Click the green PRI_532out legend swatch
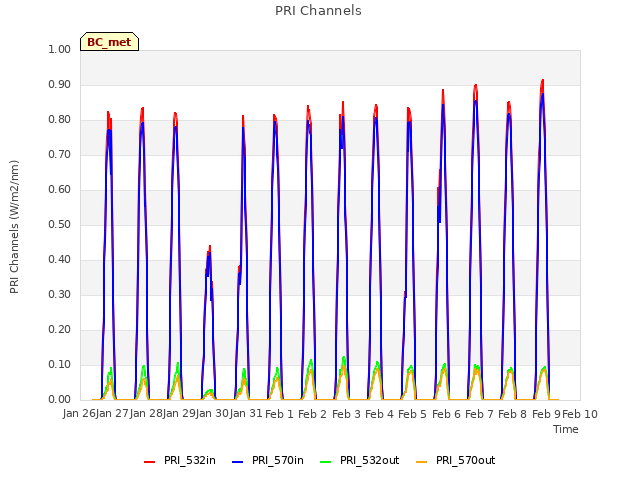The height and width of the screenshot is (480, 640). coord(326,462)
